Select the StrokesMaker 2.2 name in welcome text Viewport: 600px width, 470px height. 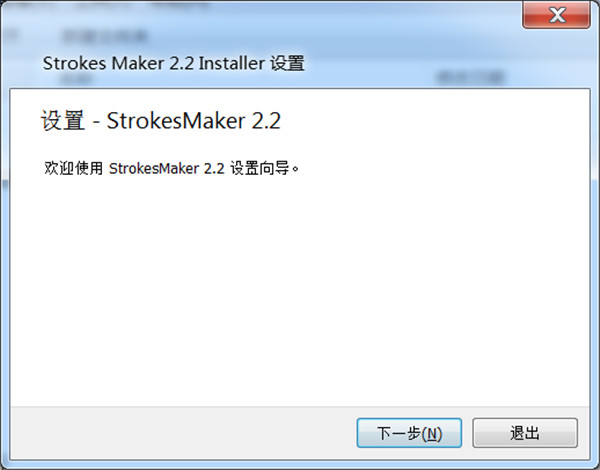pyautogui.click(x=166, y=168)
